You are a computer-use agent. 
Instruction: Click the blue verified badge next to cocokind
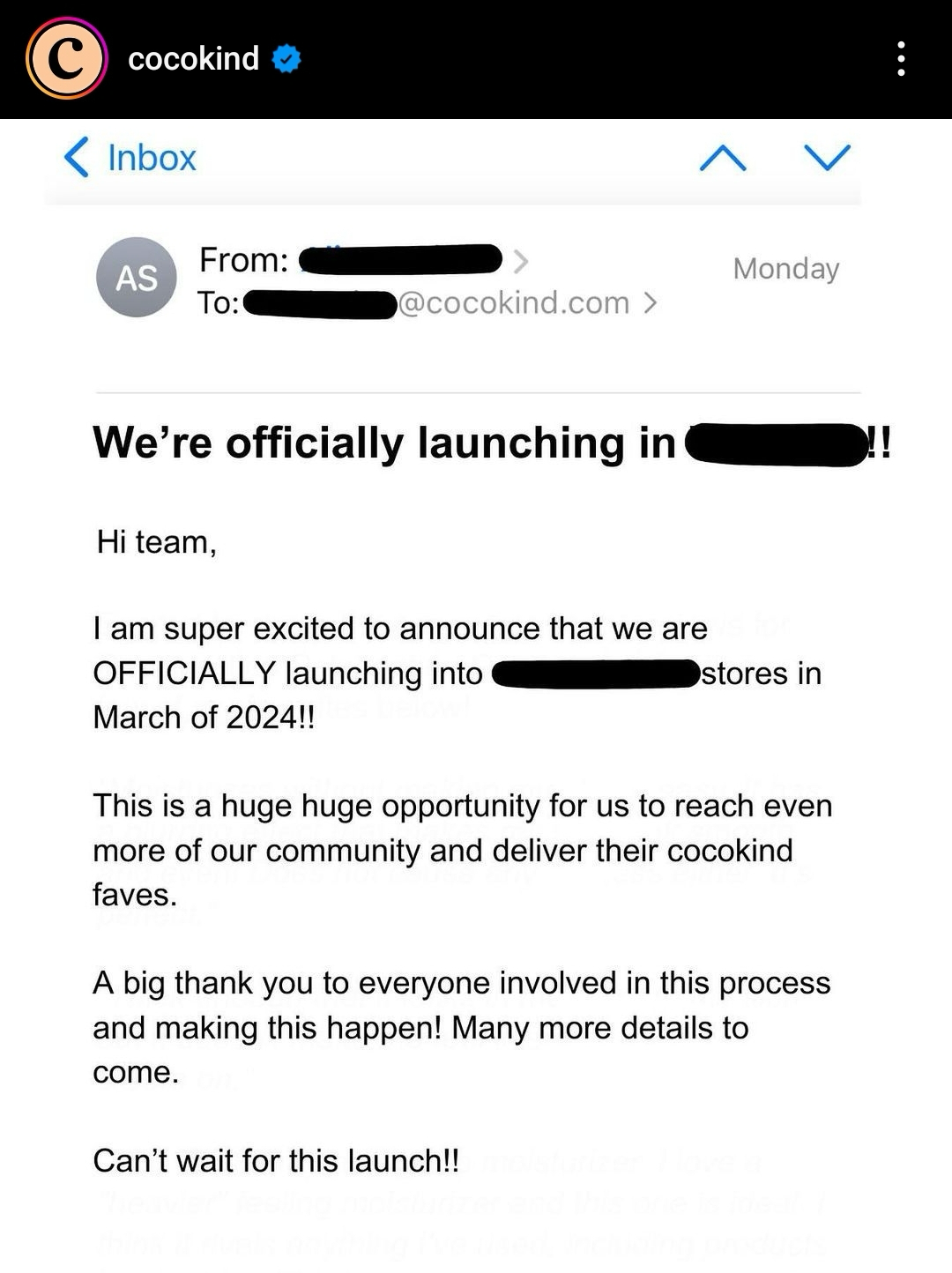coord(286,59)
